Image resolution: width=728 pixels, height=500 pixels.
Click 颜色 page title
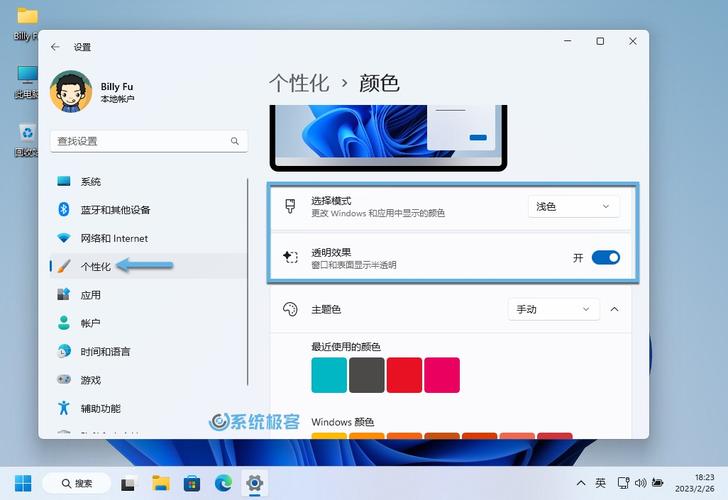(x=379, y=84)
